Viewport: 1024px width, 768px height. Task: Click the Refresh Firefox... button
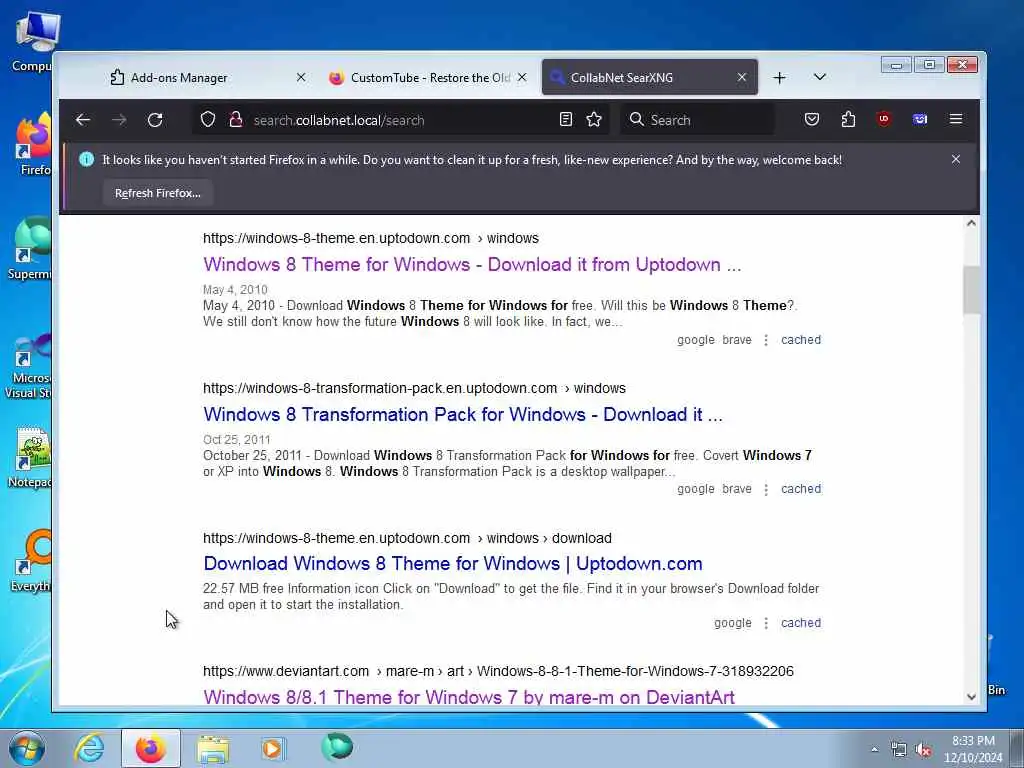pyautogui.click(x=157, y=193)
